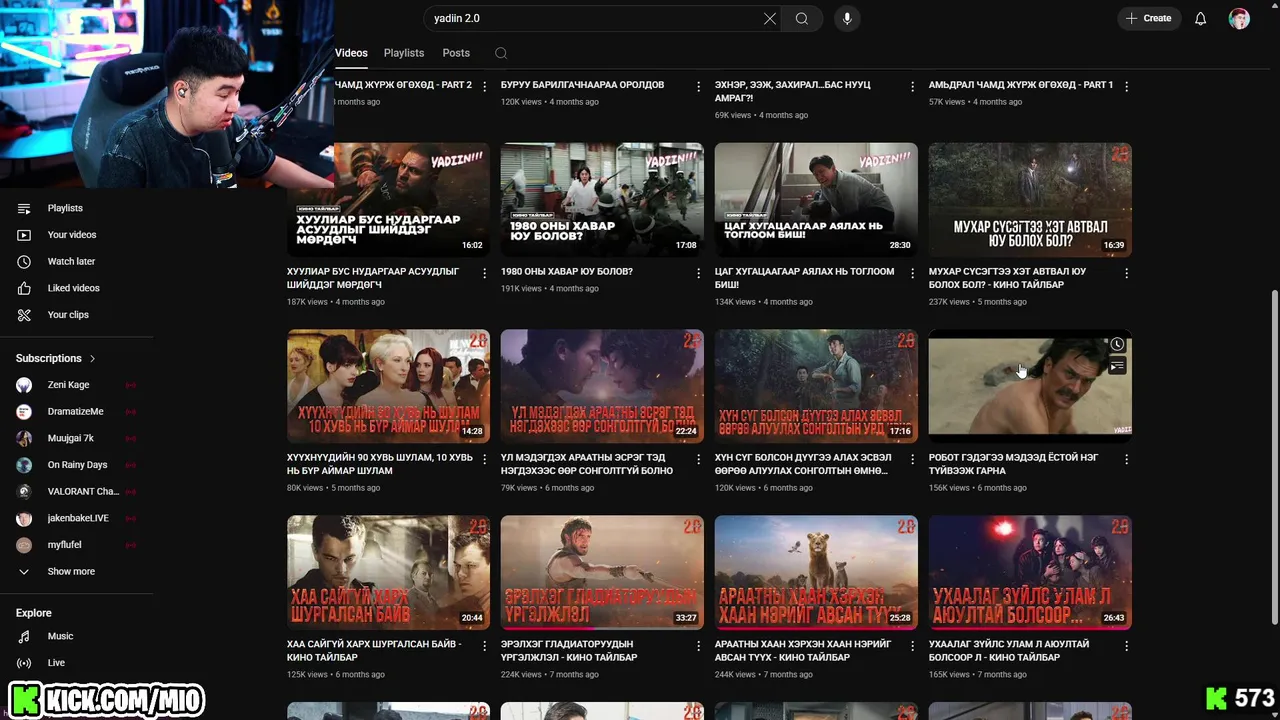Play the 33:27 gladiator thumbnail

(602, 572)
